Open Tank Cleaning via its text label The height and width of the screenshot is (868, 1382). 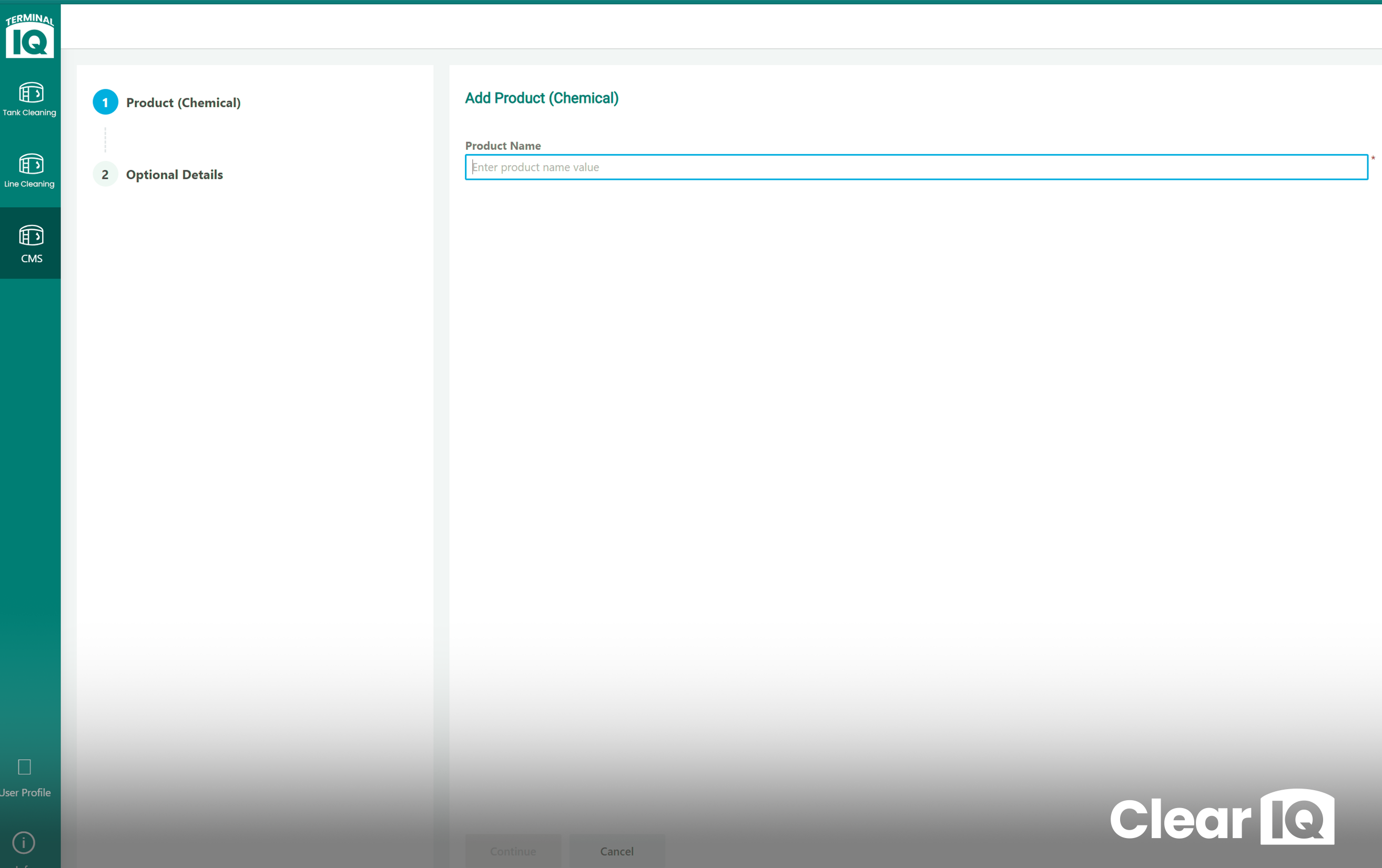(x=30, y=113)
